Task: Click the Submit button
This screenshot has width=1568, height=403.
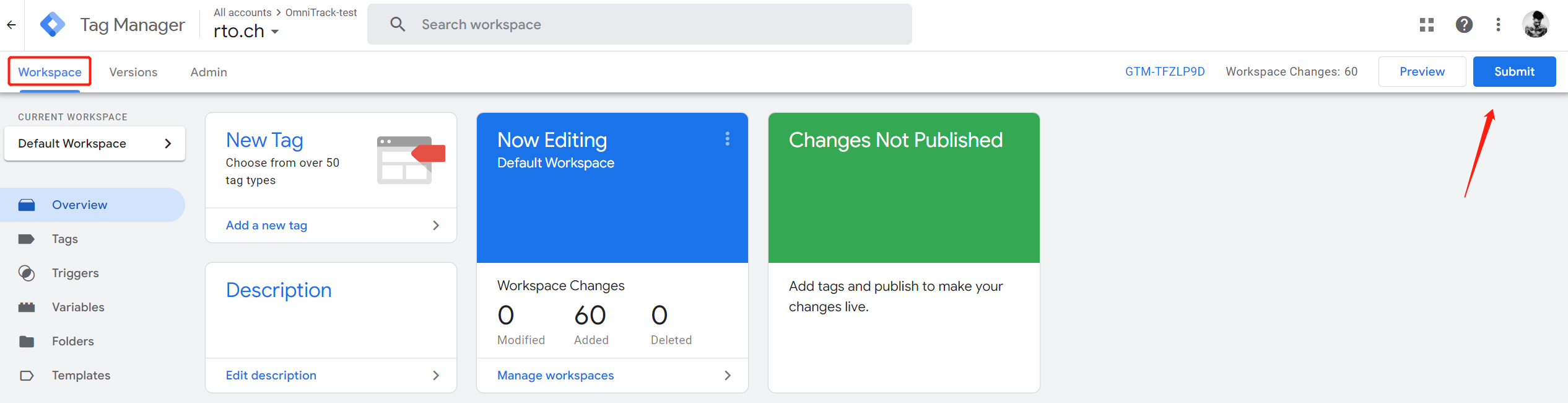Action: tap(1514, 72)
